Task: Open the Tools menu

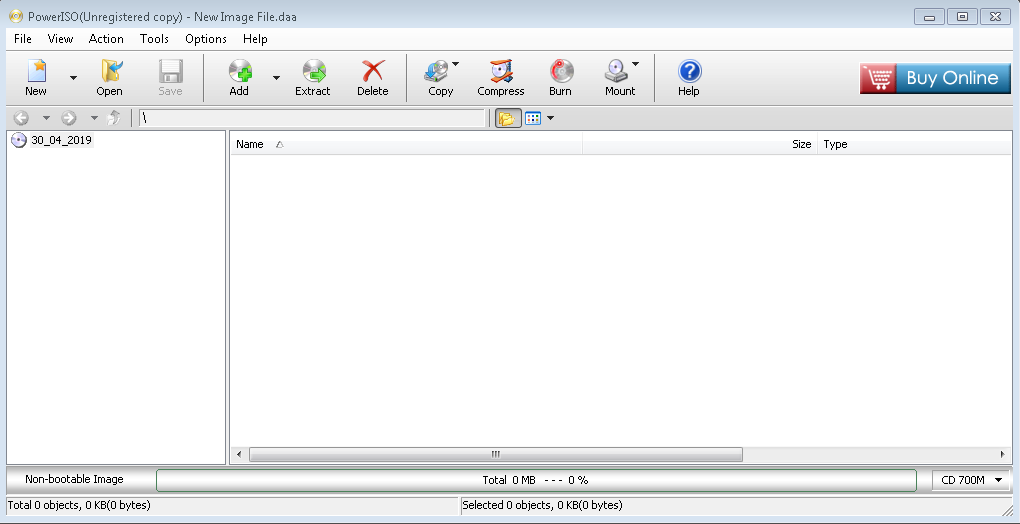Action: [x=154, y=39]
